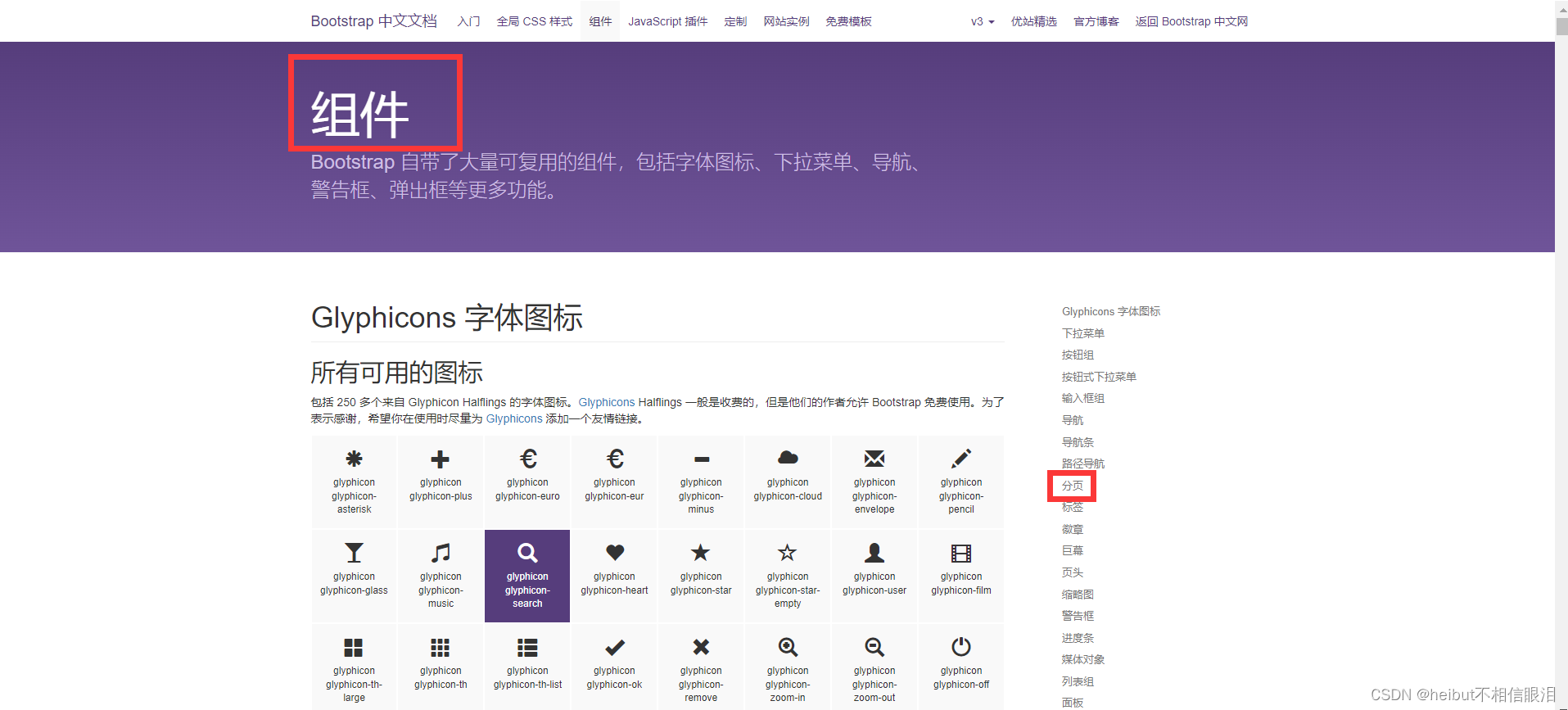The width and height of the screenshot is (1568, 710).
Task: Choose the glyphicon-film icon
Action: 961,553
